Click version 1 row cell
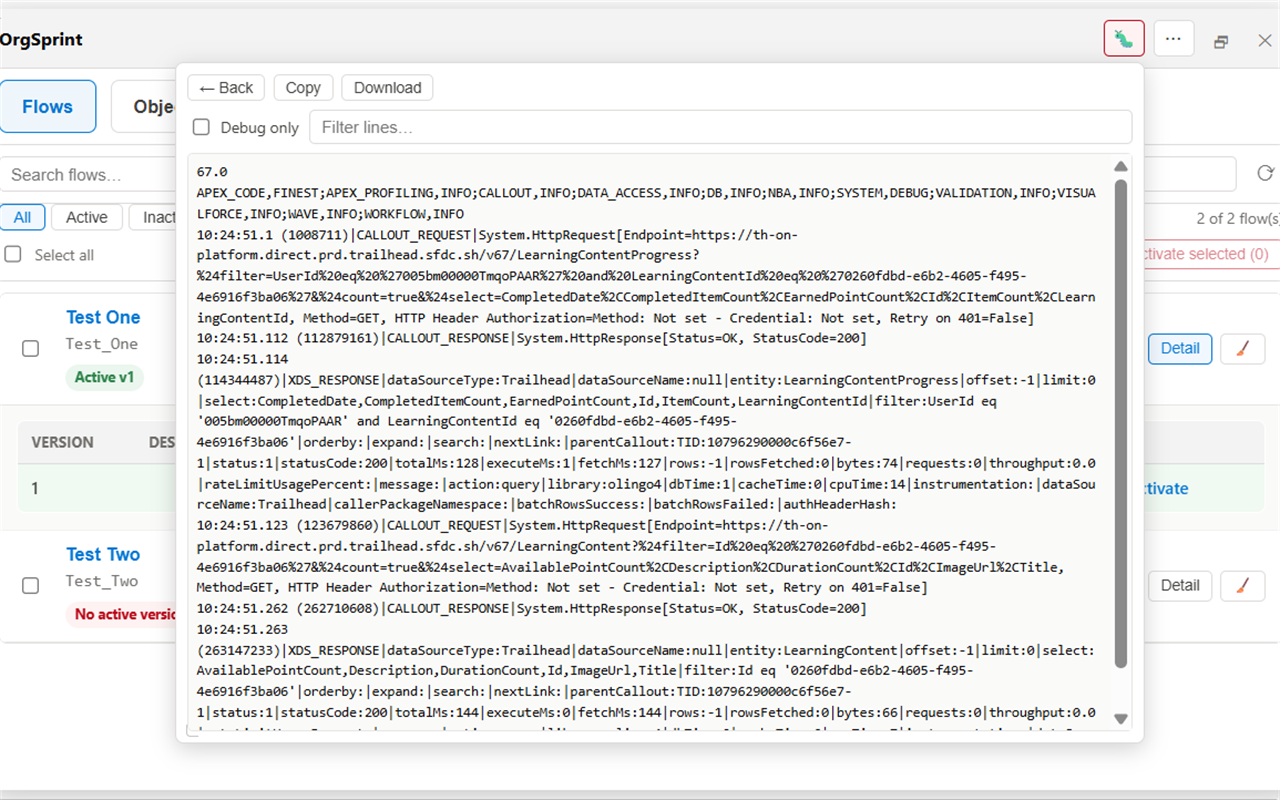 tap(35, 488)
